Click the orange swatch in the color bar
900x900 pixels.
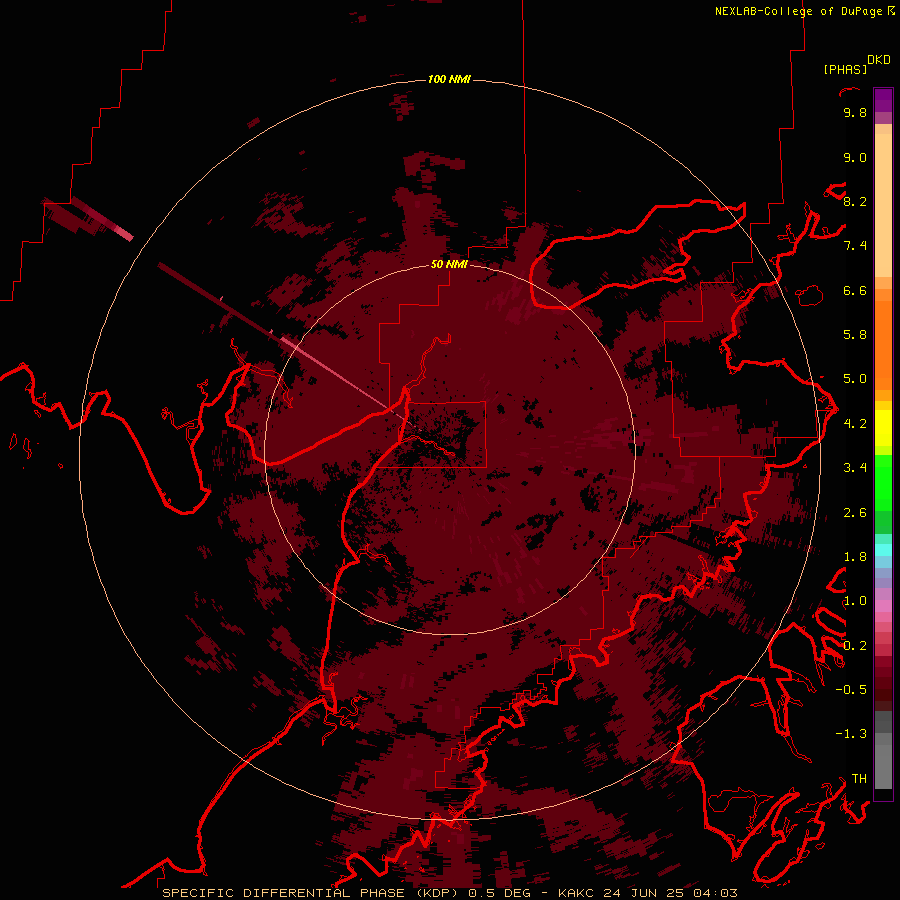coord(883,344)
